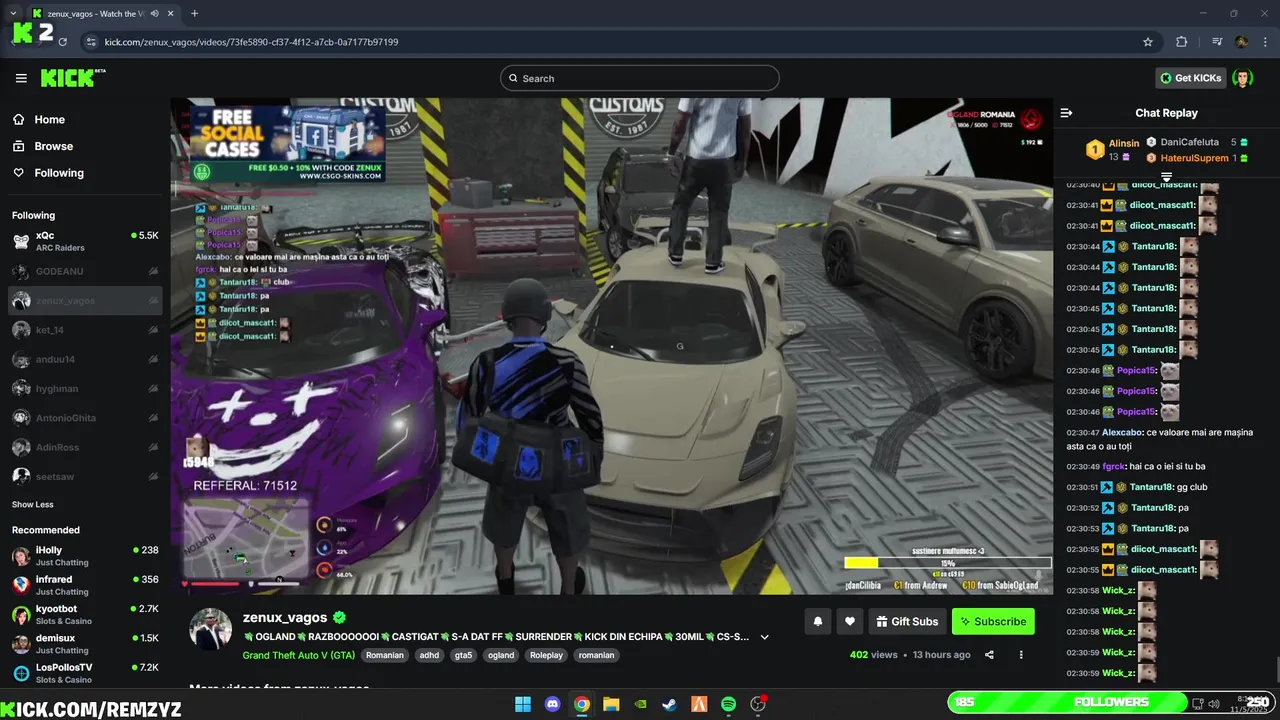1280x720 pixels.
Task: Collapse the chat replay panel
Action: [1066, 113]
